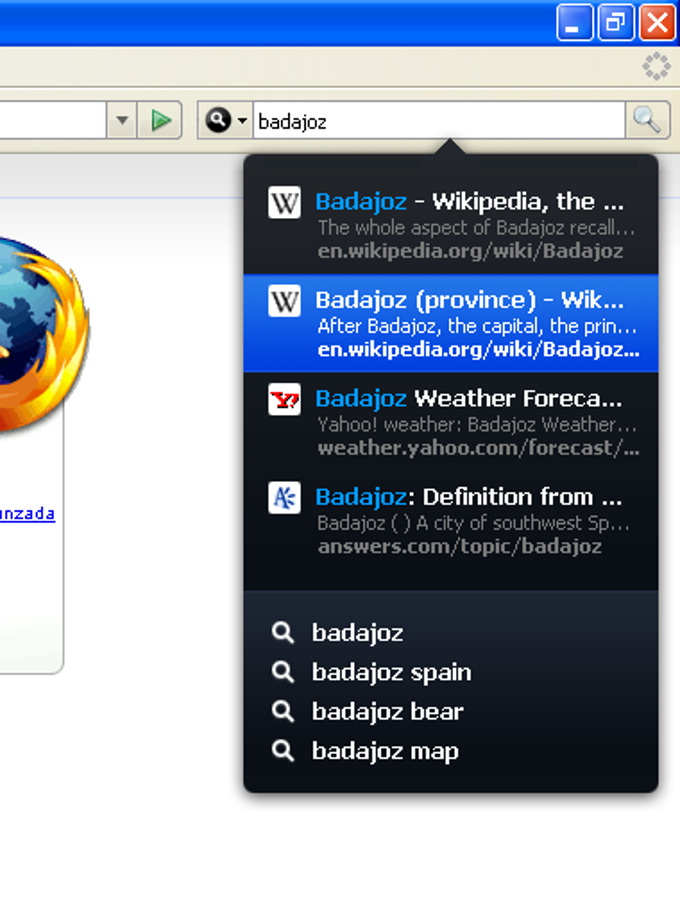Viewport: 680px width, 904px height.
Task: Click the blue underlined link ending in "anzada"
Action: pos(27,513)
